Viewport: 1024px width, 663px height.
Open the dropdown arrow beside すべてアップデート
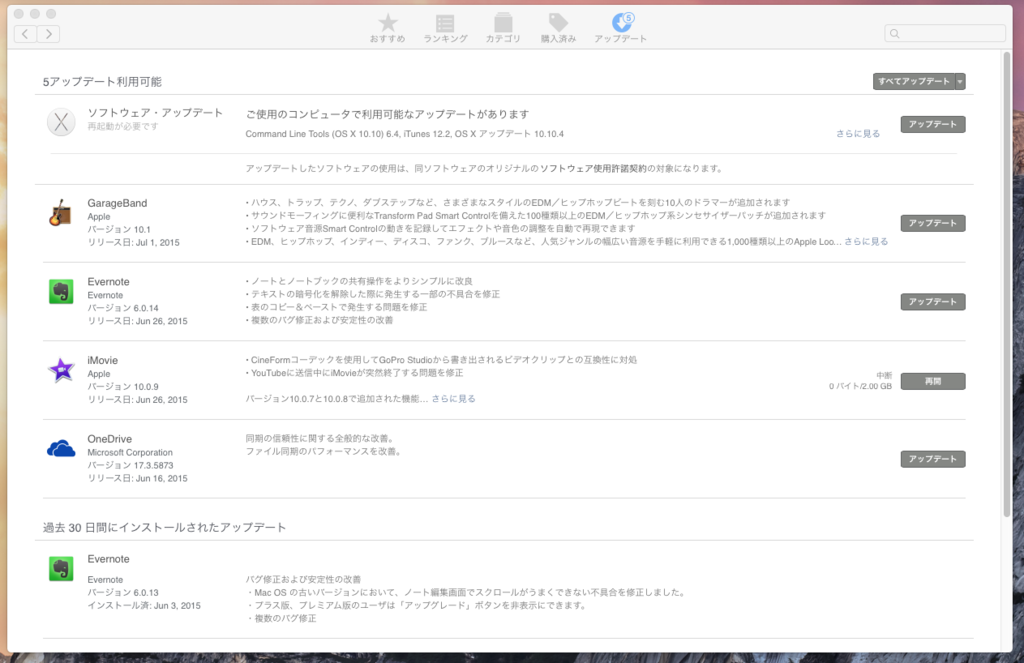(x=960, y=82)
